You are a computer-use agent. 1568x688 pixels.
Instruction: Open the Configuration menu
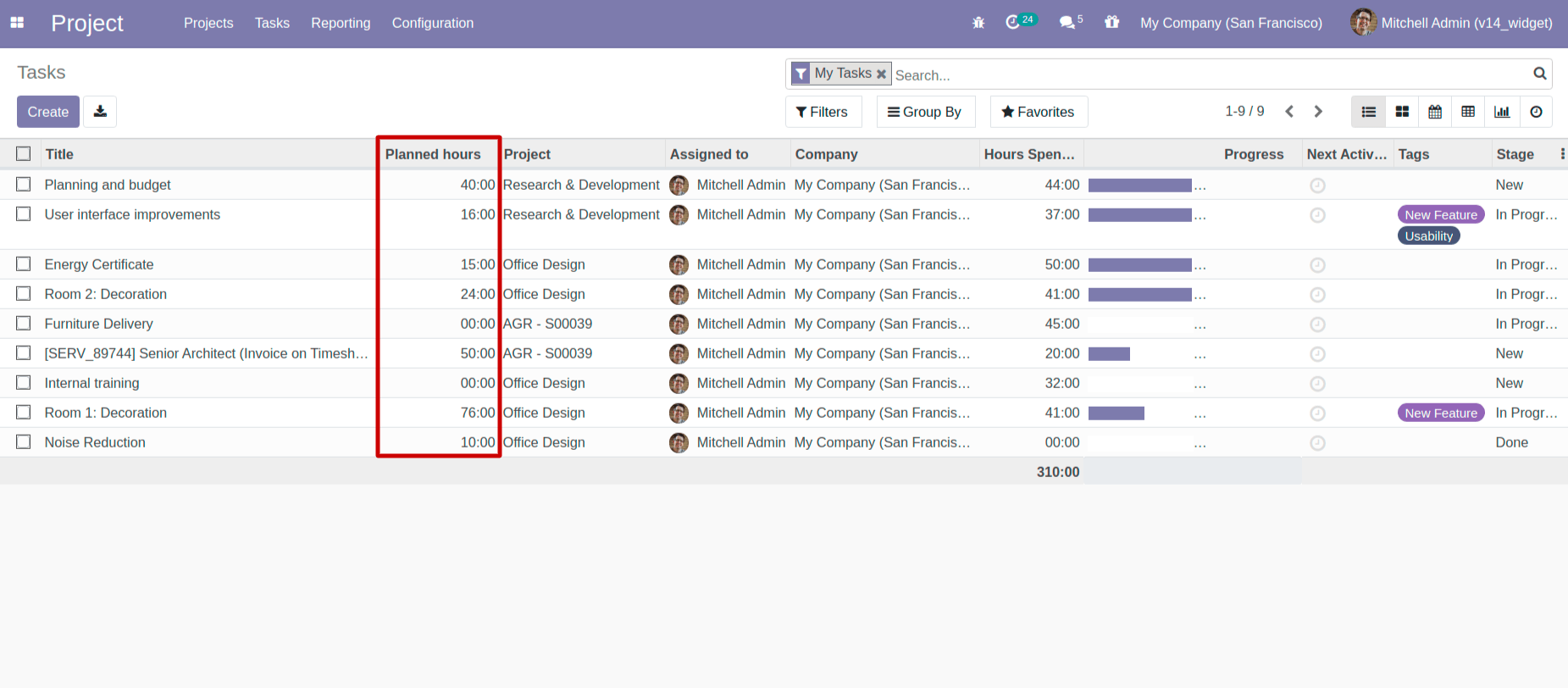(x=433, y=23)
